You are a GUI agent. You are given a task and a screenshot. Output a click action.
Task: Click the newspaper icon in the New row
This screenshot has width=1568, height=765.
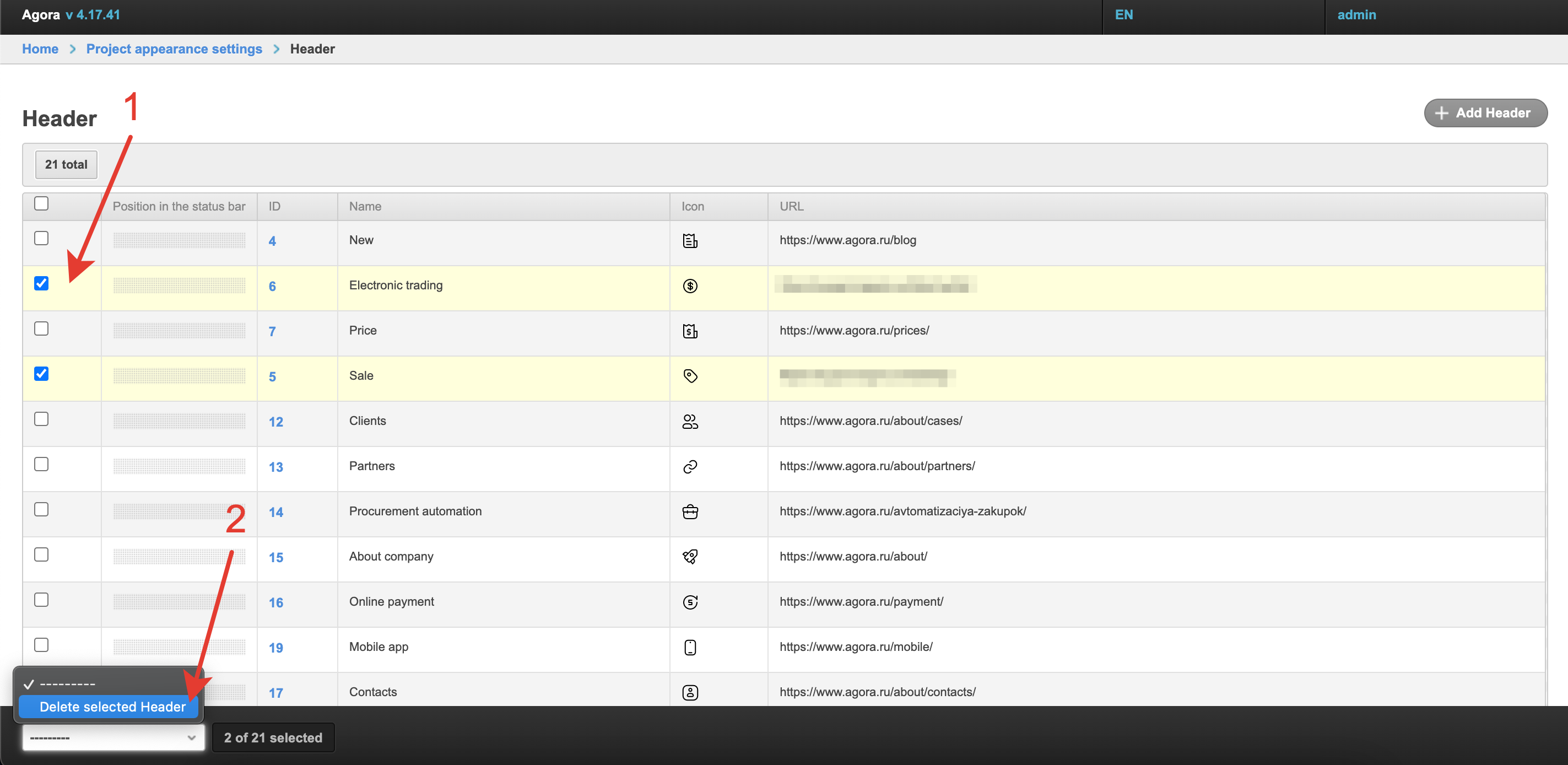click(690, 241)
